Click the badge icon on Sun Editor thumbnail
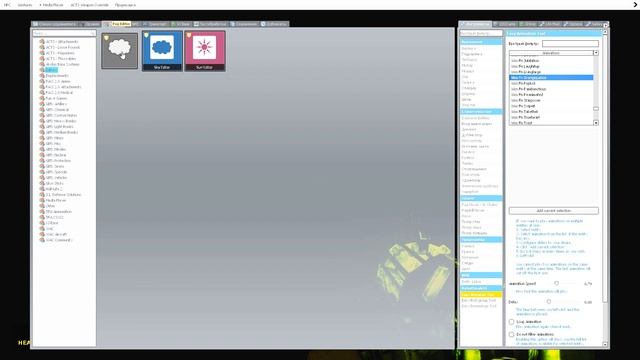This screenshot has height=360, width=640. pos(189,36)
